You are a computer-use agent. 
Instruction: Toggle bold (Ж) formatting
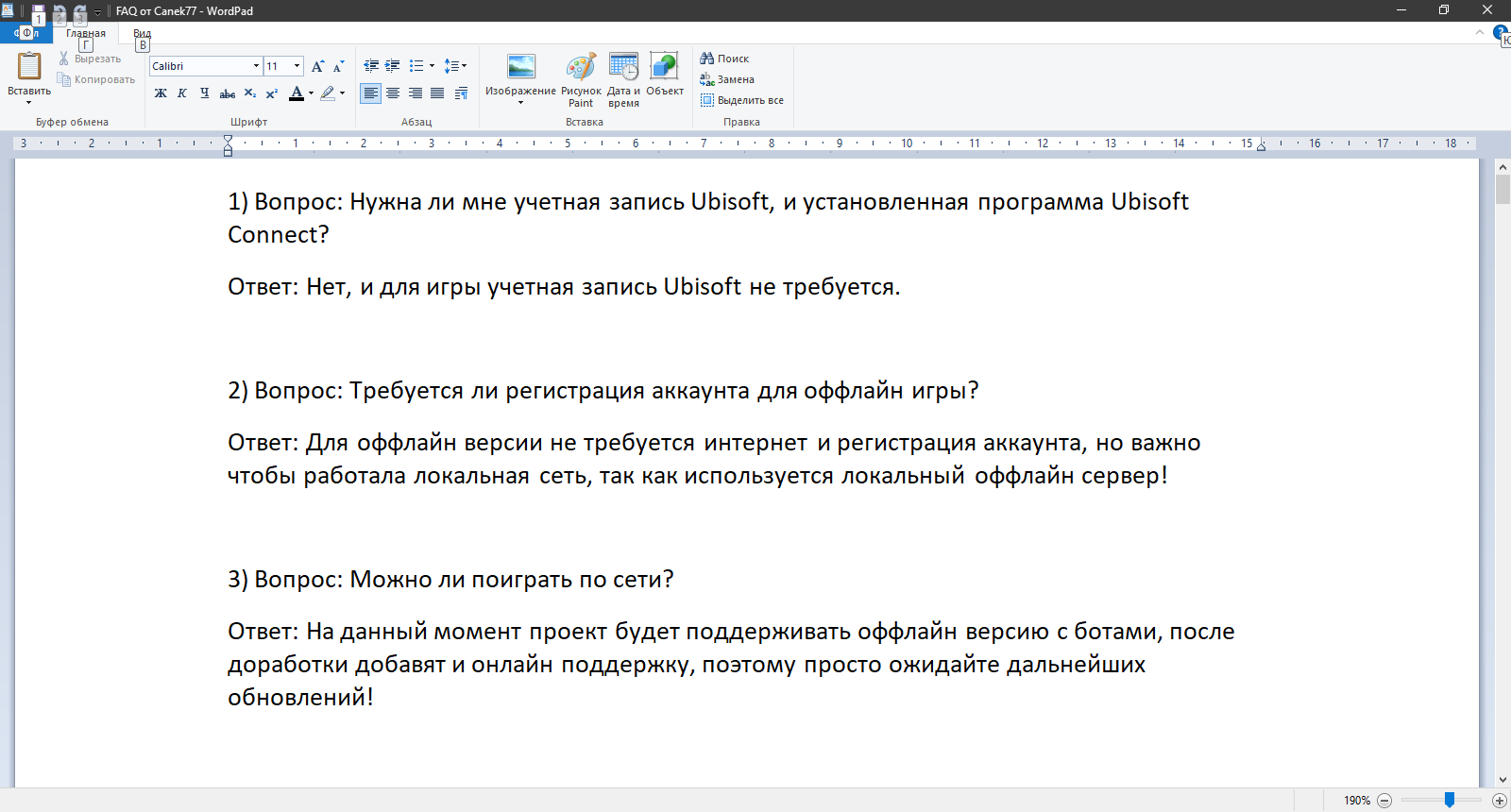click(x=161, y=93)
